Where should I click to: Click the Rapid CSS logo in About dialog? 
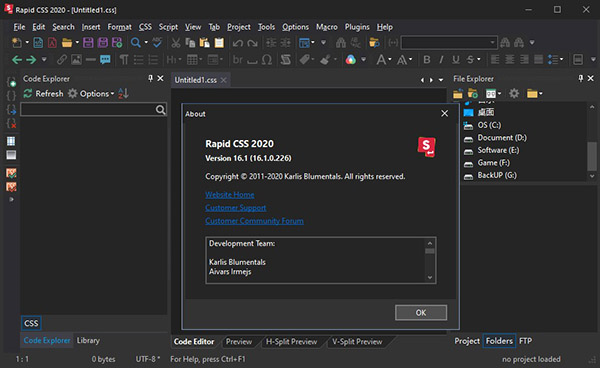(x=427, y=147)
